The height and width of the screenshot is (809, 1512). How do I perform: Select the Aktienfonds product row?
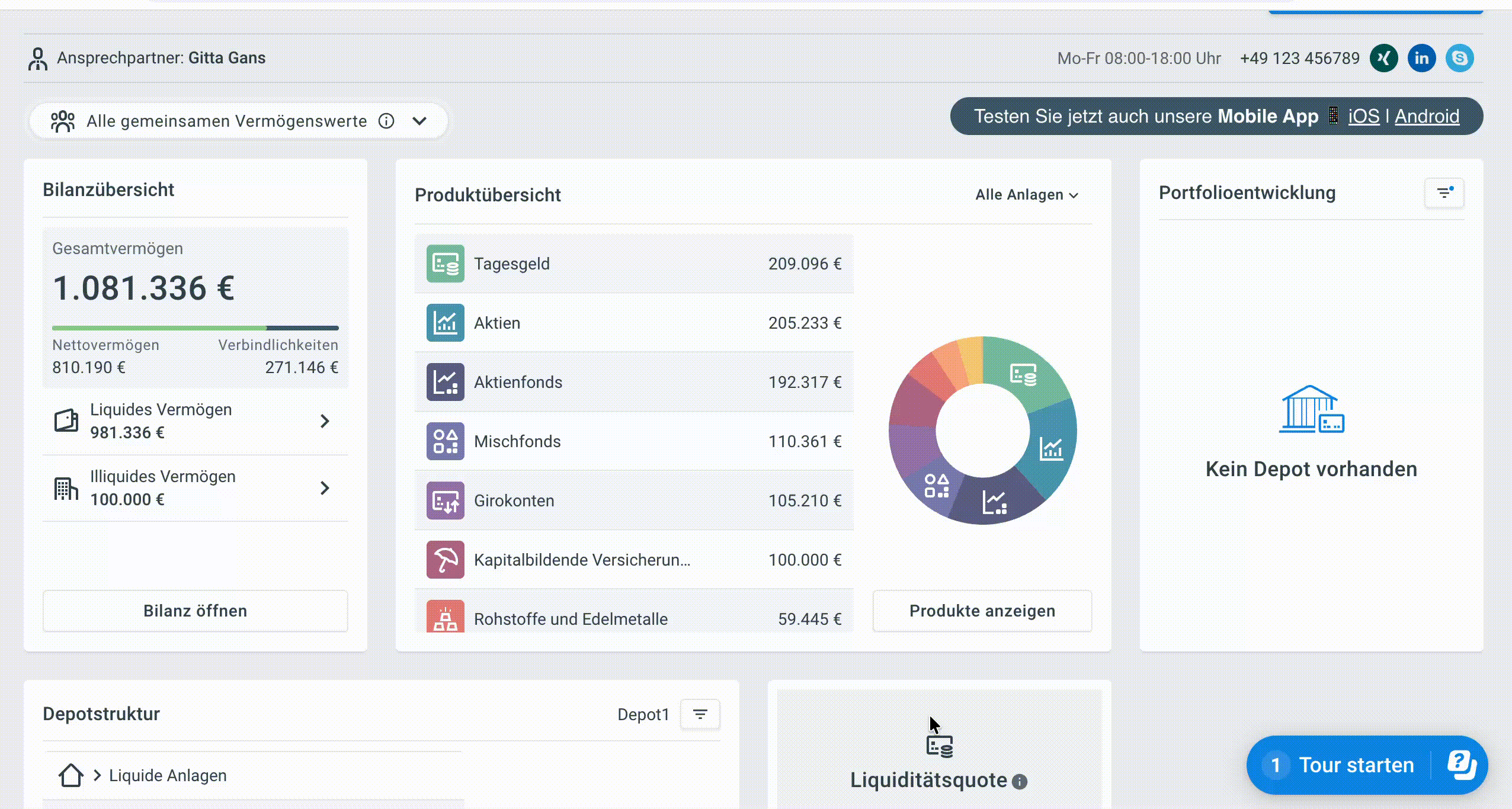634,382
